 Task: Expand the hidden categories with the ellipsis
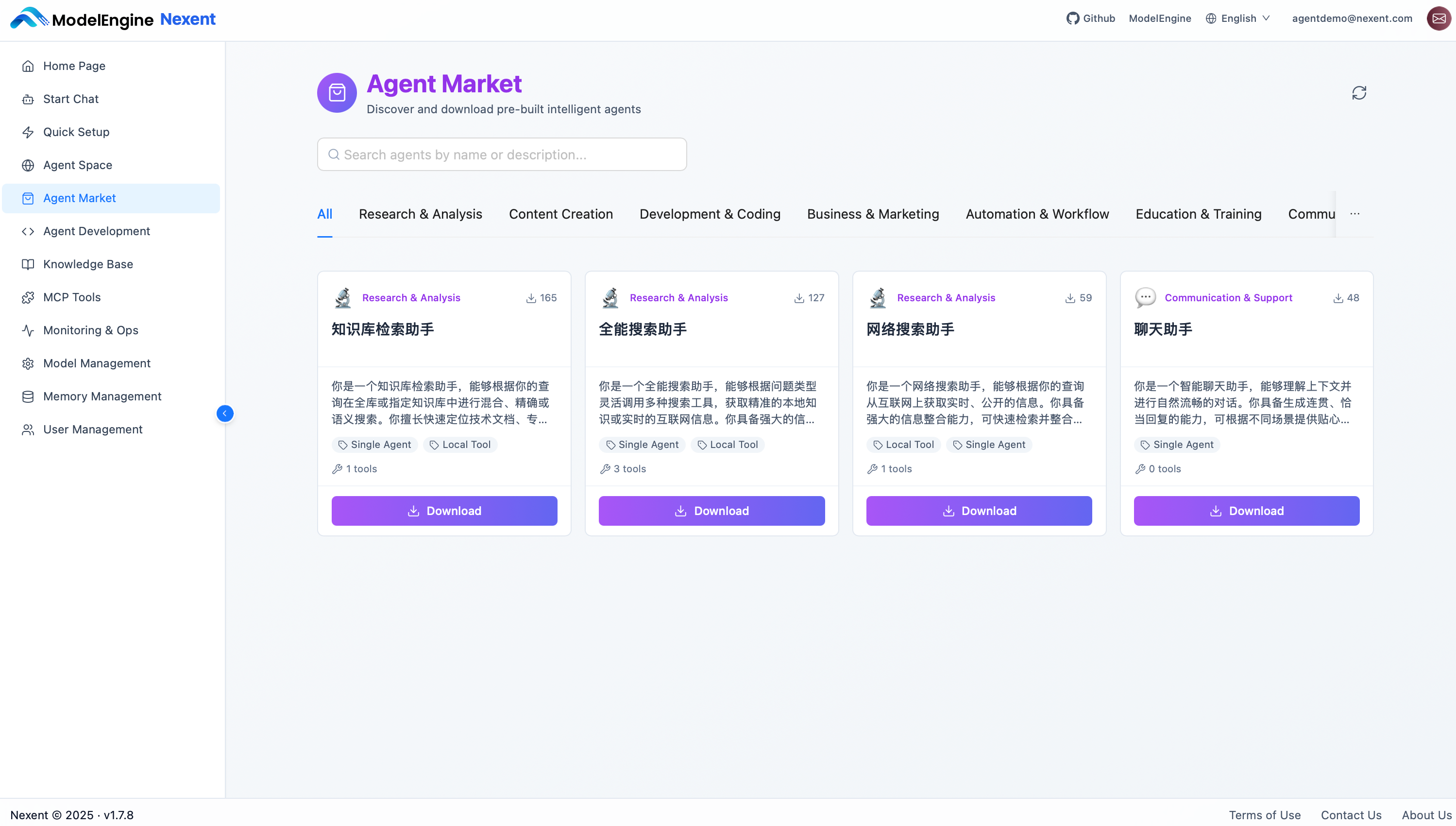tap(1355, 214)
